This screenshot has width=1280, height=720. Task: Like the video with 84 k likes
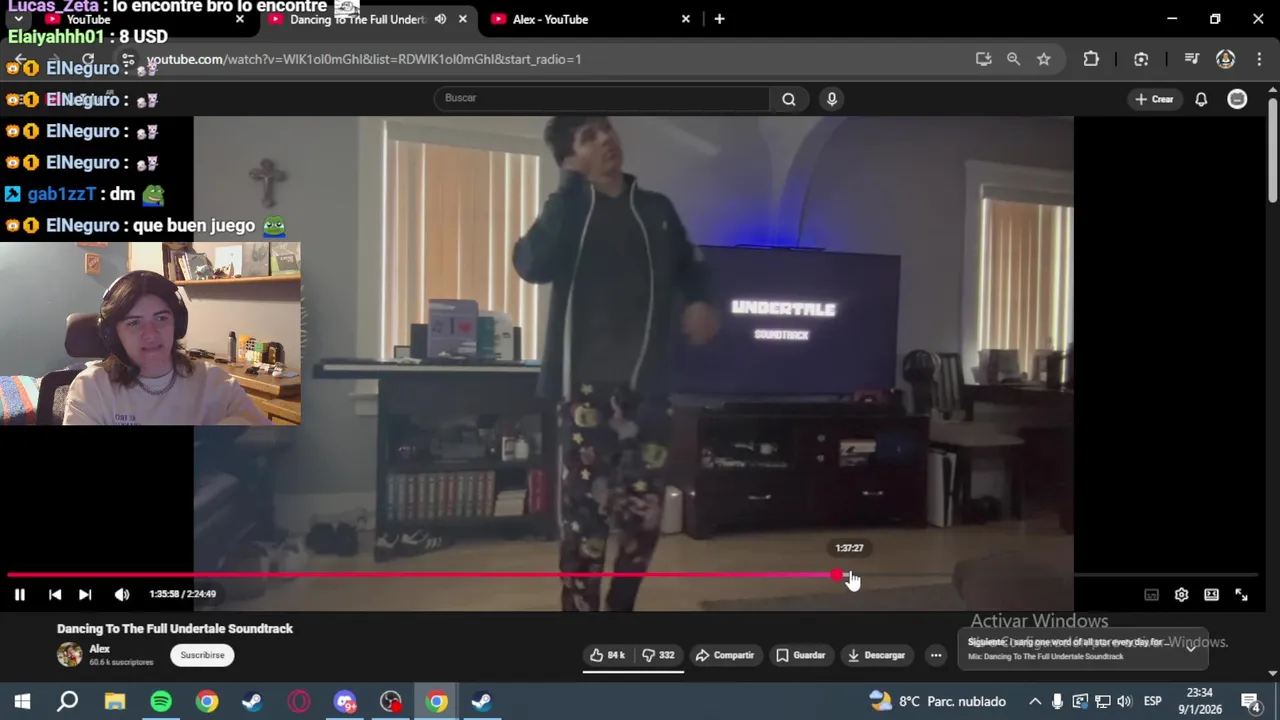click(608, 655)
